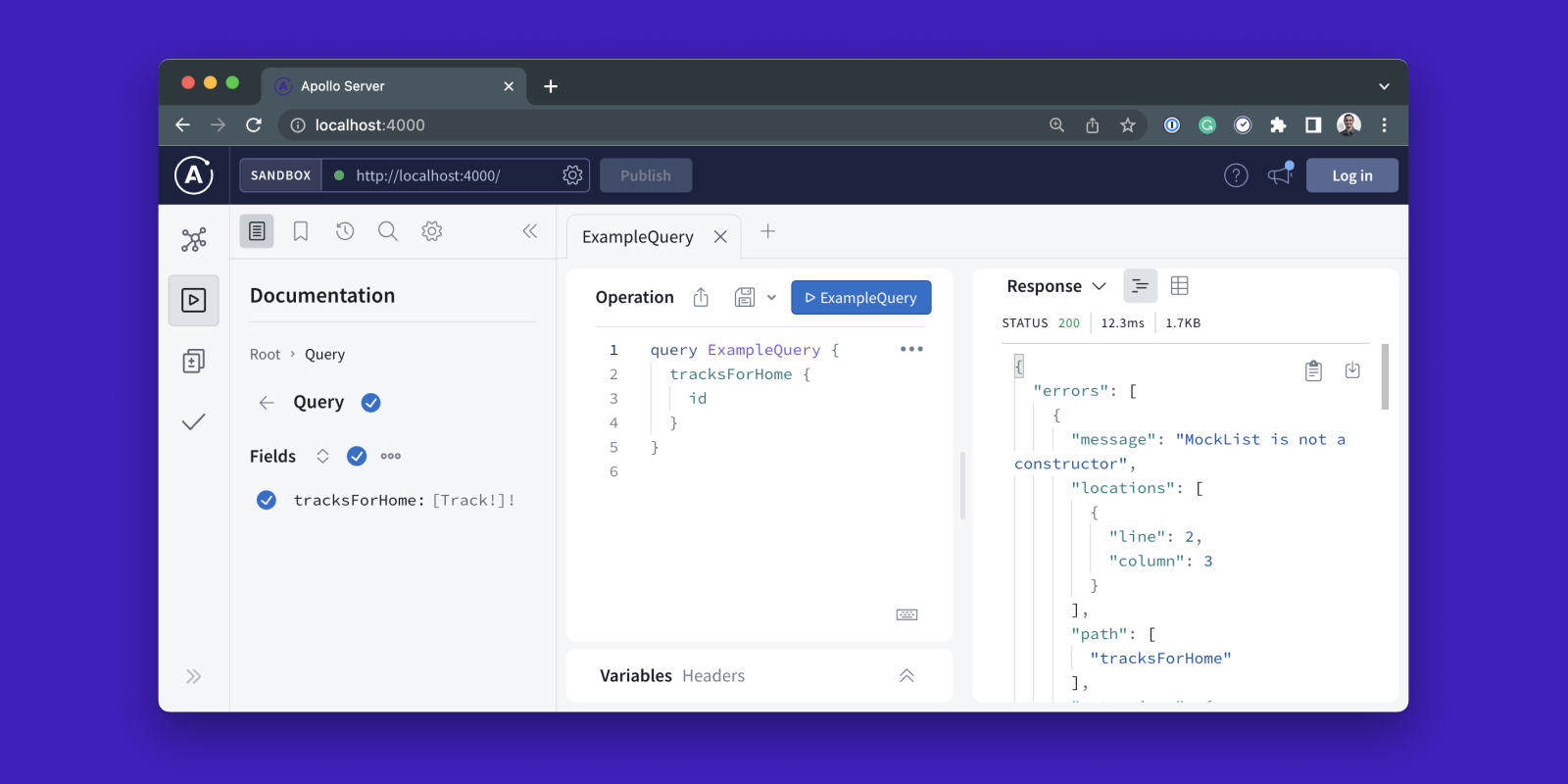Switch to the Variables tab
Image resolution: width=1568 pixels, height=784 pixels.
tap(636, 675)
